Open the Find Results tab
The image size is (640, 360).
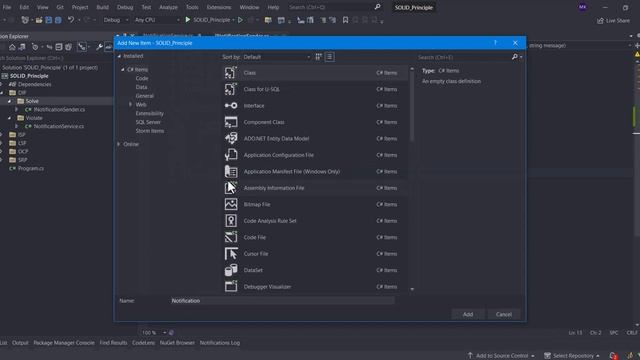coord(113,343)
